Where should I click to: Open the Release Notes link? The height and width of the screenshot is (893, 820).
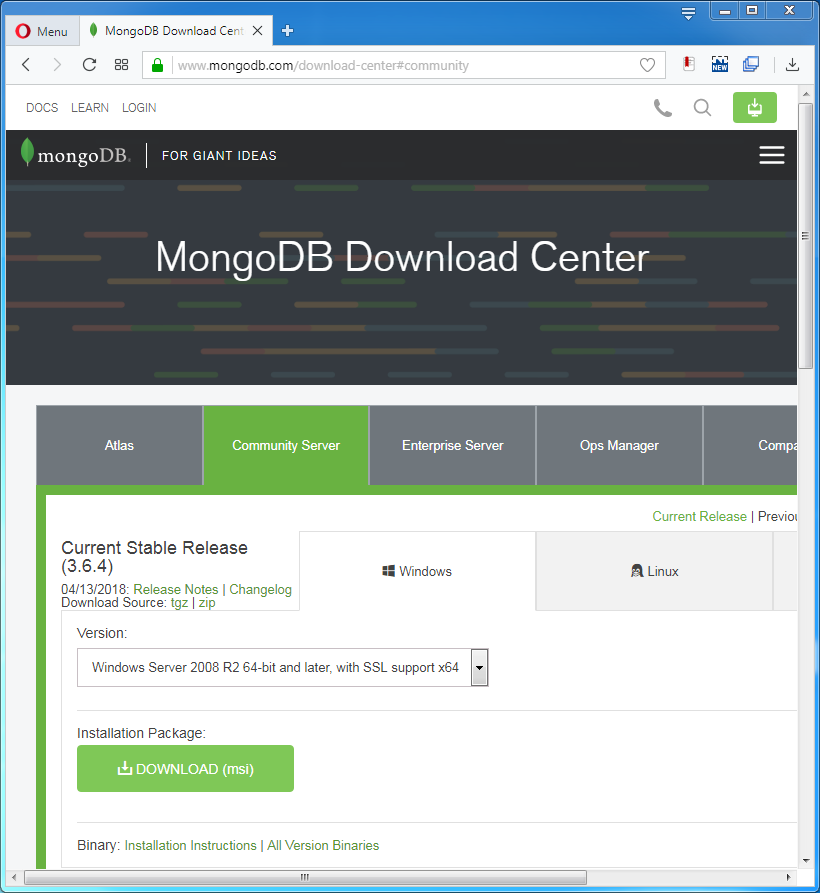pos(175,589)
